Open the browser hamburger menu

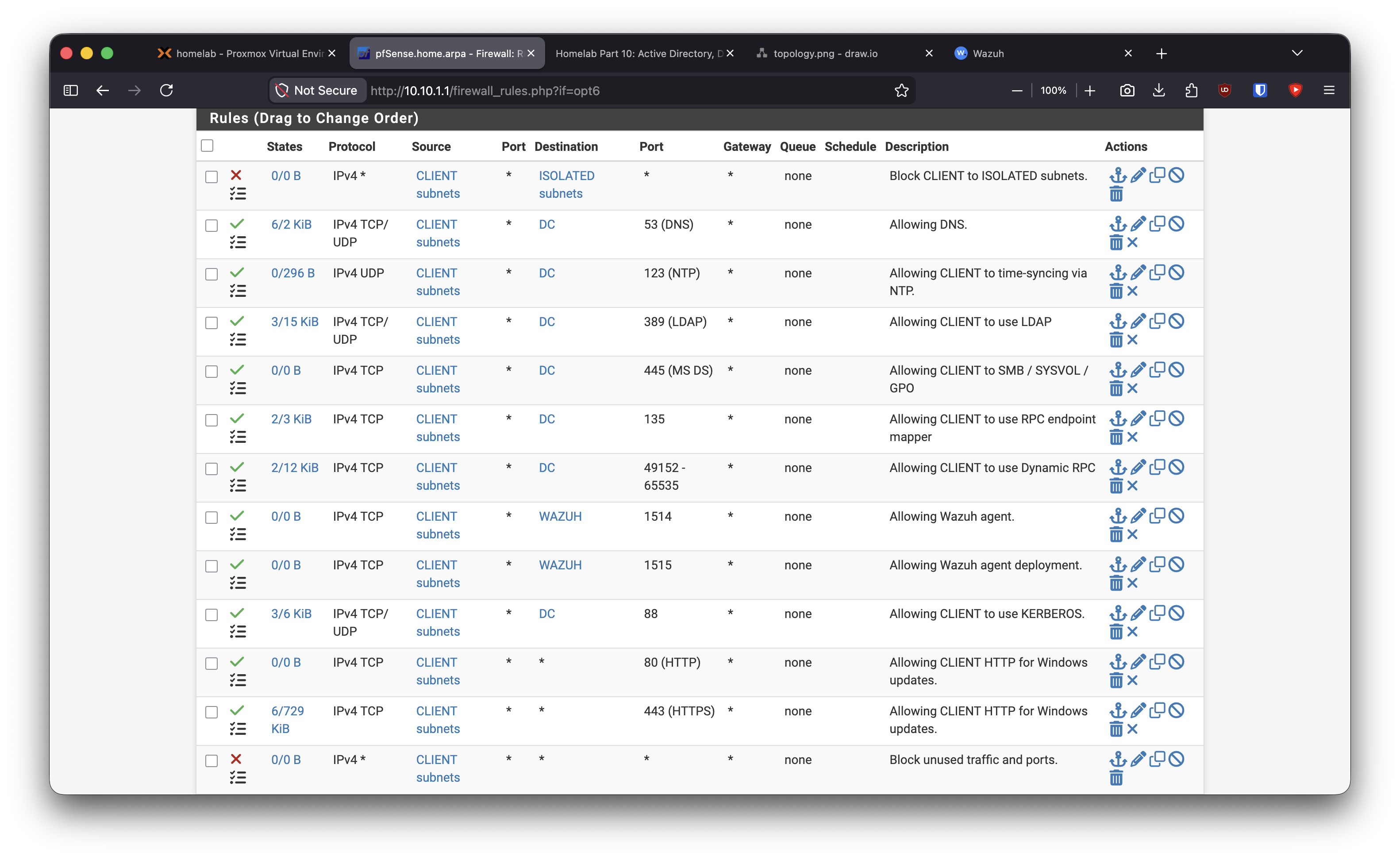coord(1328,90)
